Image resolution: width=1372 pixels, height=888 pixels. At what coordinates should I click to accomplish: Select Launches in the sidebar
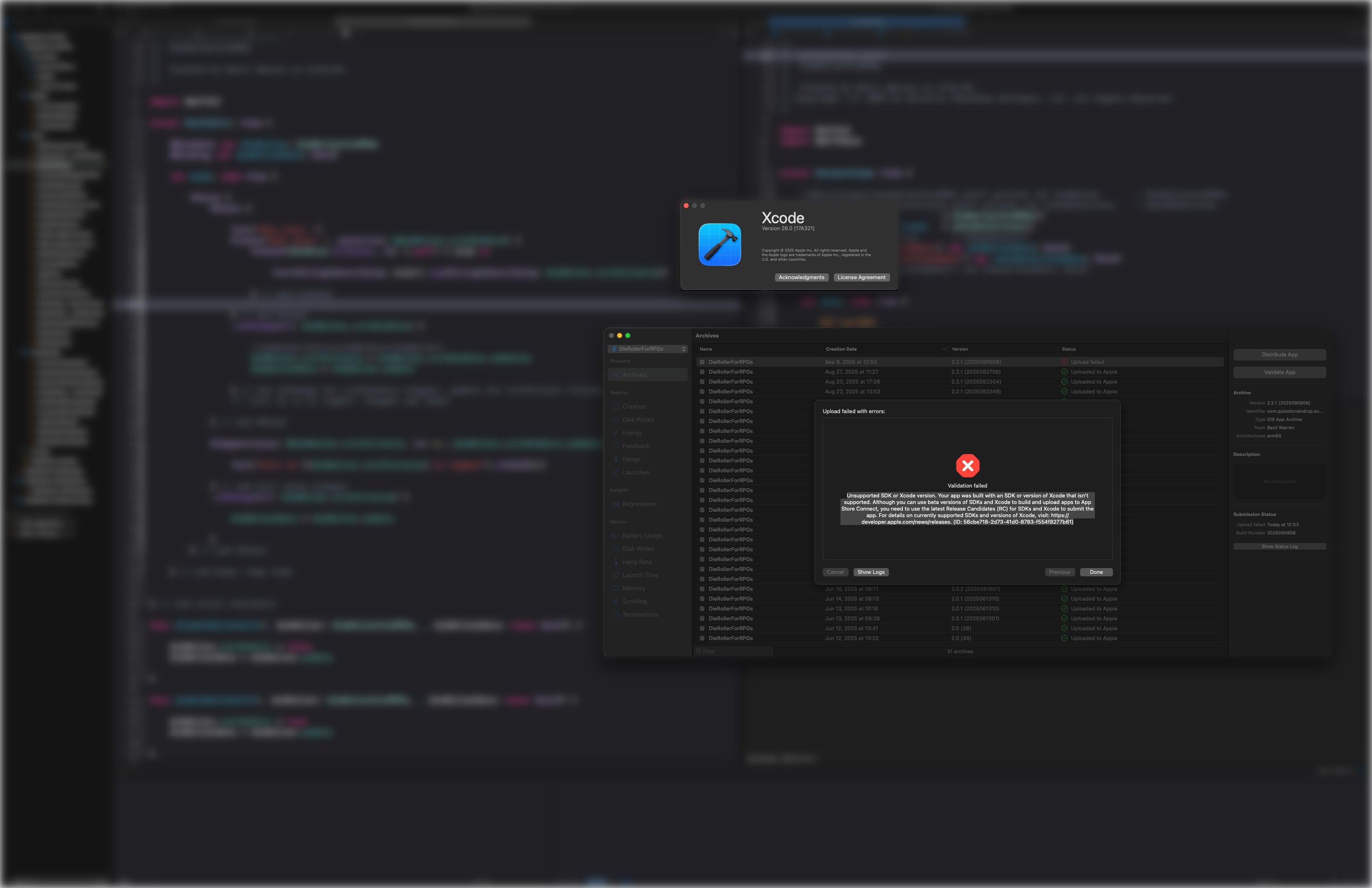click(635, 472)
